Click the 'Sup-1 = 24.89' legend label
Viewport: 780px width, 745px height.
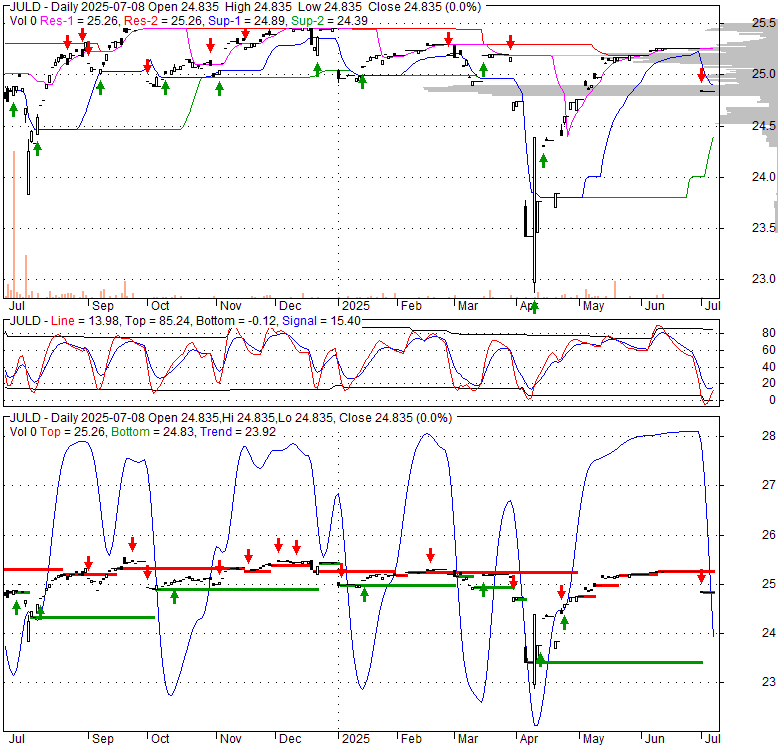247,21
